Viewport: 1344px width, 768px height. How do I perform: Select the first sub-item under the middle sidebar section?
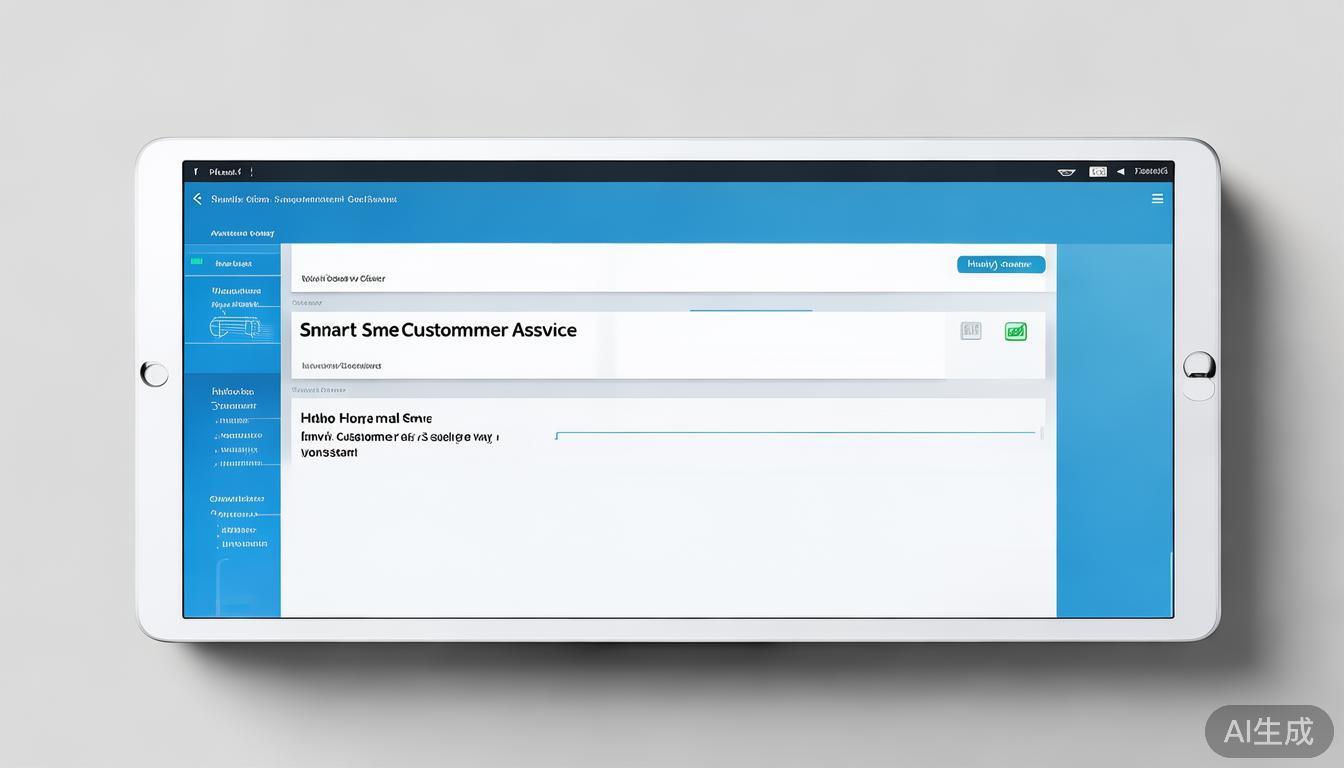pyautogui.click(x=240, y=421)
